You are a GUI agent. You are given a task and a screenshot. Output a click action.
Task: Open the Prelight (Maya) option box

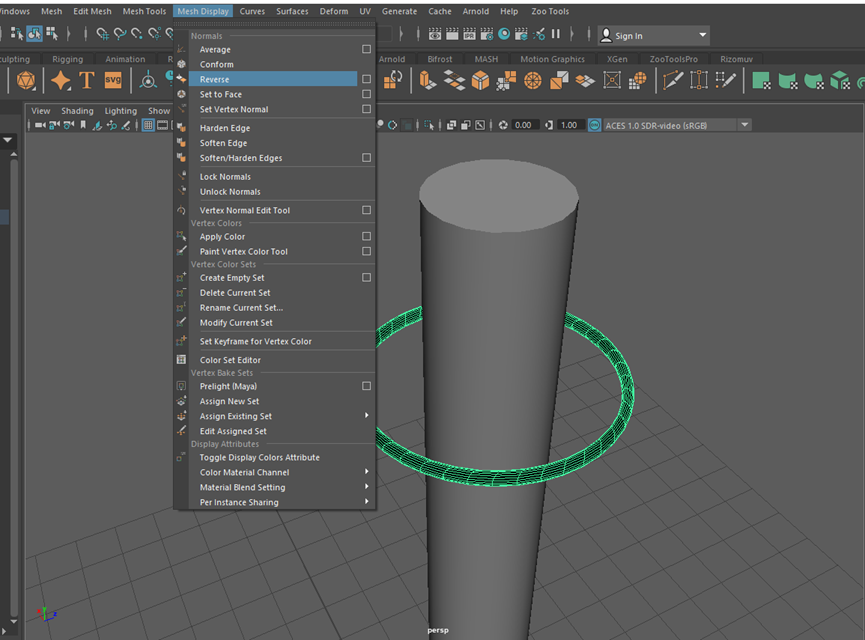pyautogui.click(x=366, y=386)
